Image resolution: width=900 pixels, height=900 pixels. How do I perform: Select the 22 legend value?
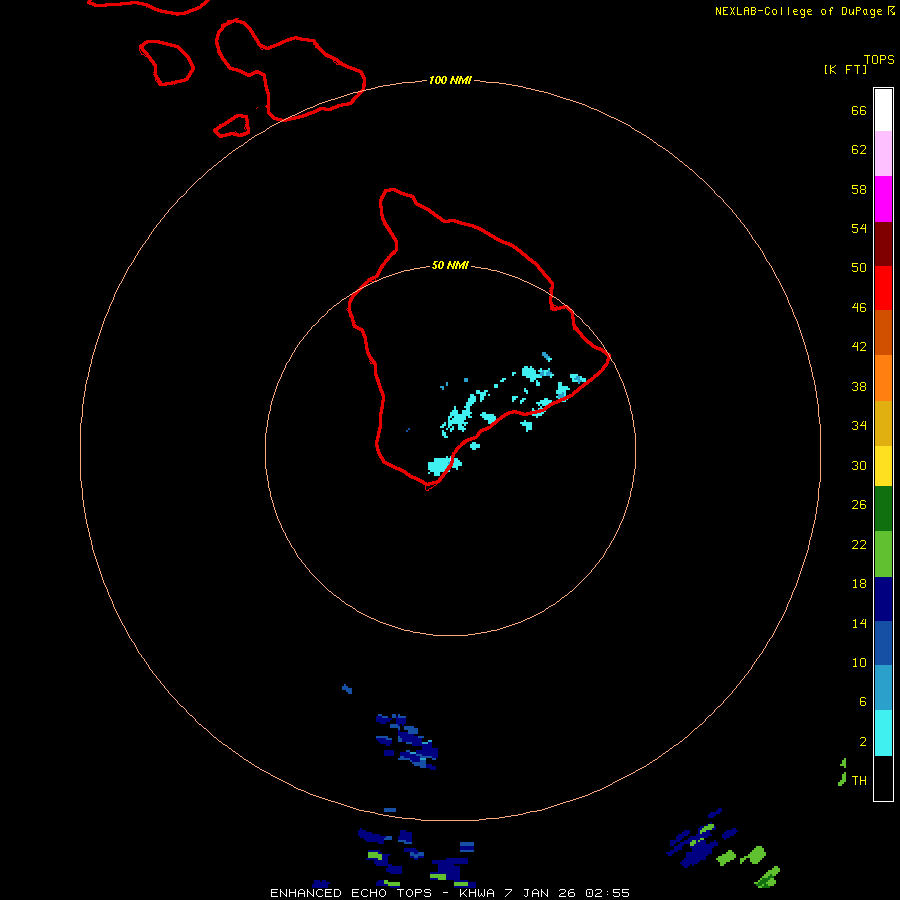tap(859, 545)
